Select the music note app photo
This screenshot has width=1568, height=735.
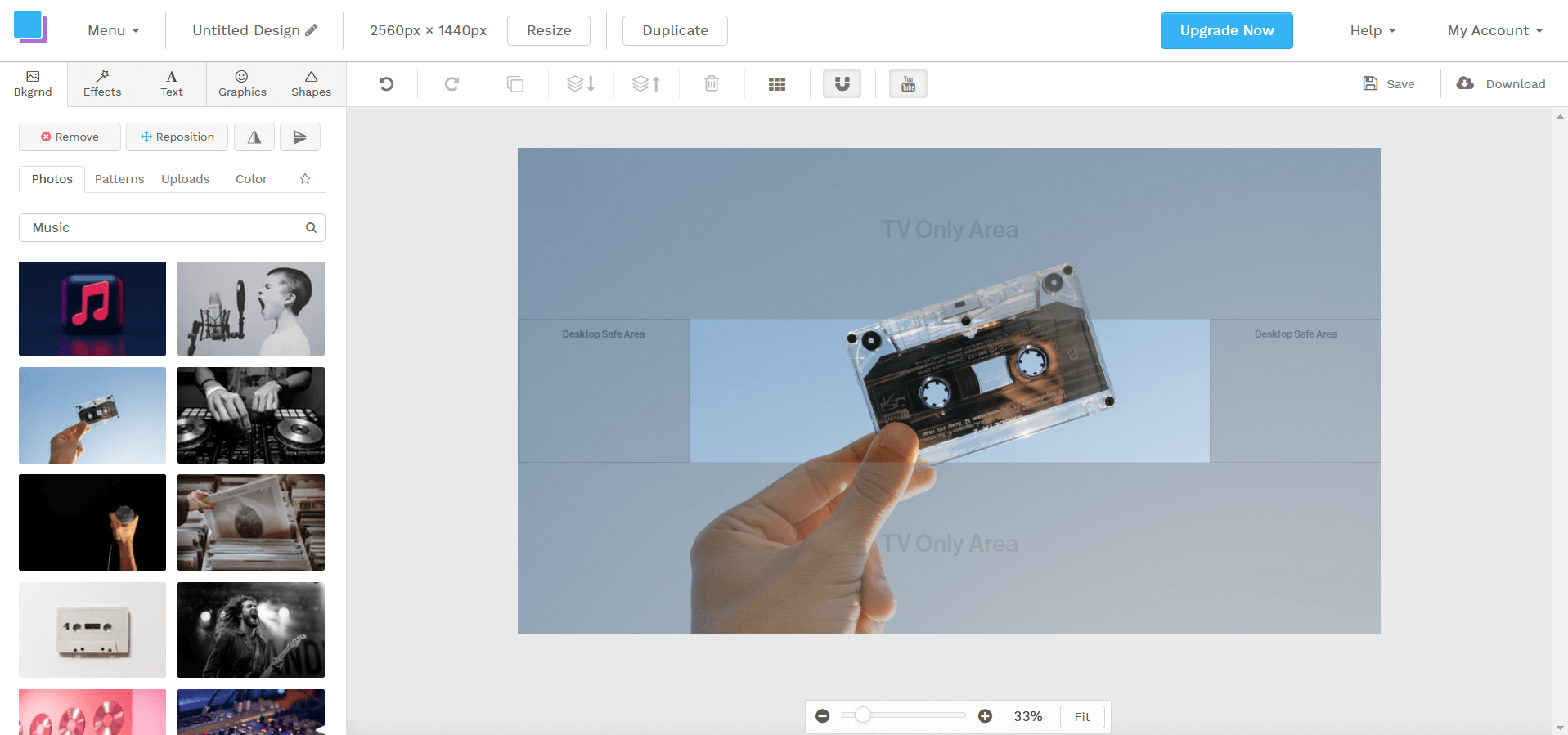pyautogui.click(x=92, y=309)
